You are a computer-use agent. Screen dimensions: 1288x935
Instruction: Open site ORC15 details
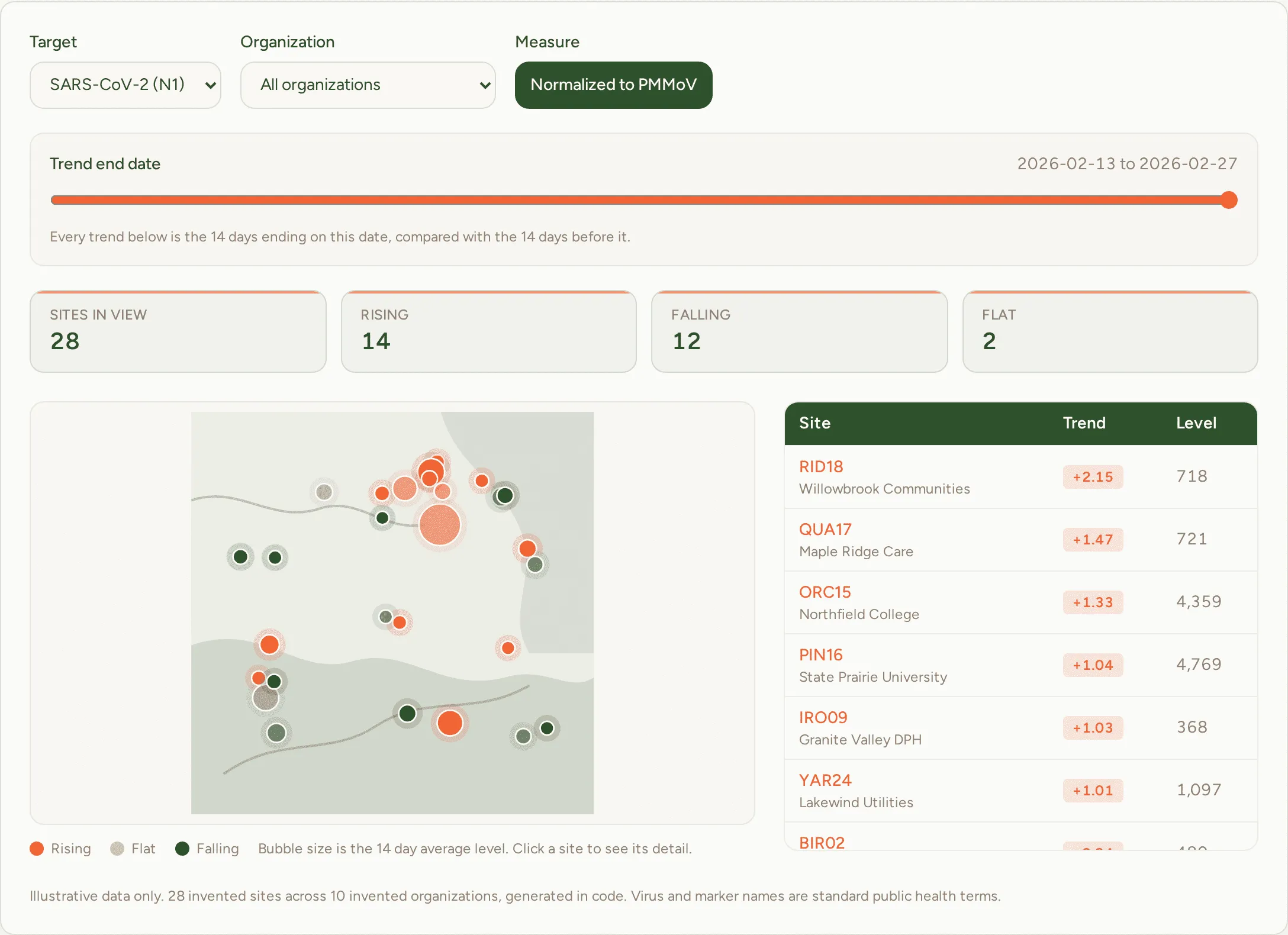tap(825, 592)
